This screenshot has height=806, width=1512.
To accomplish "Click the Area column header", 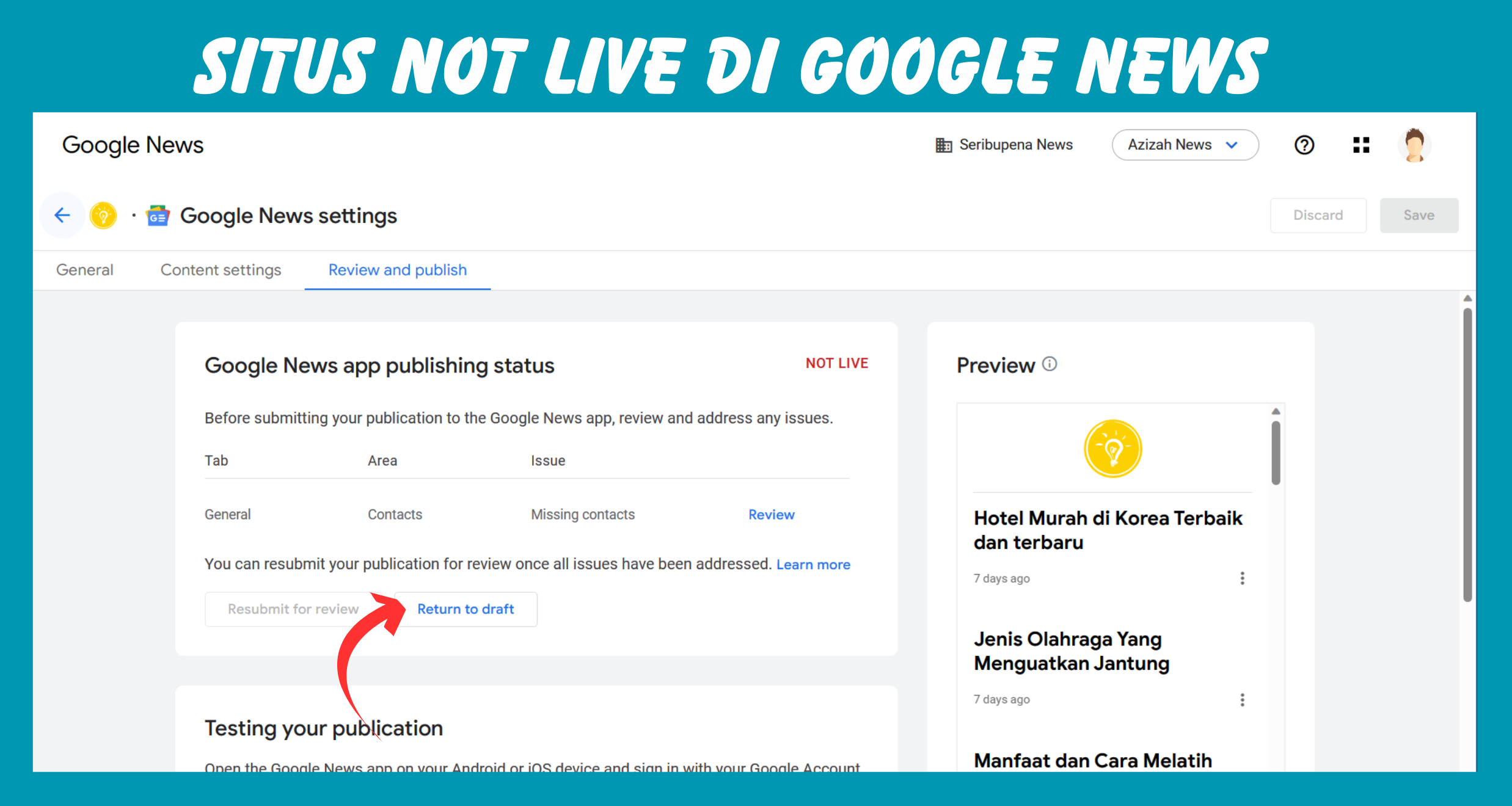I will pos(382,461).
